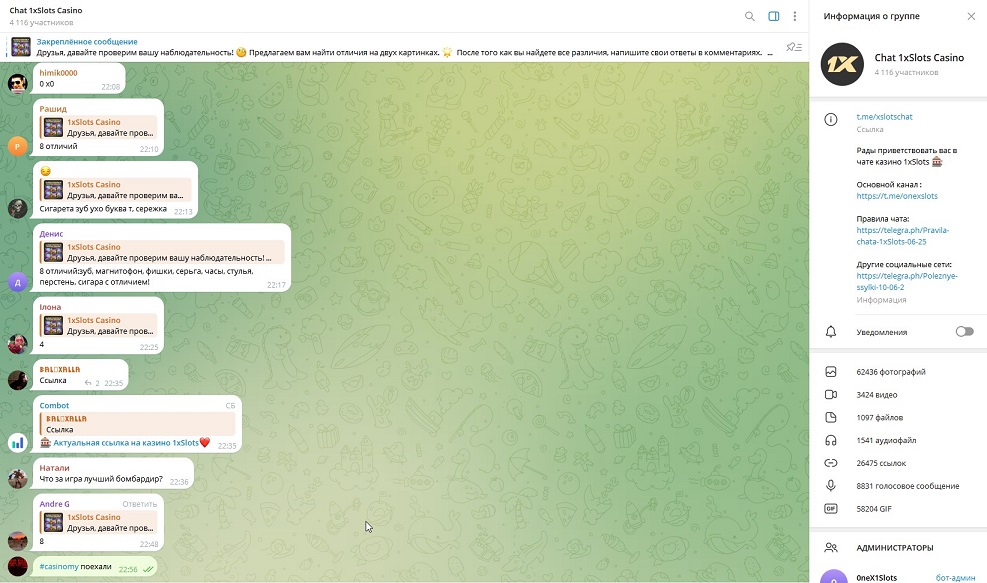
Task: Open Рашид's orange avatar
Action: 18,146
